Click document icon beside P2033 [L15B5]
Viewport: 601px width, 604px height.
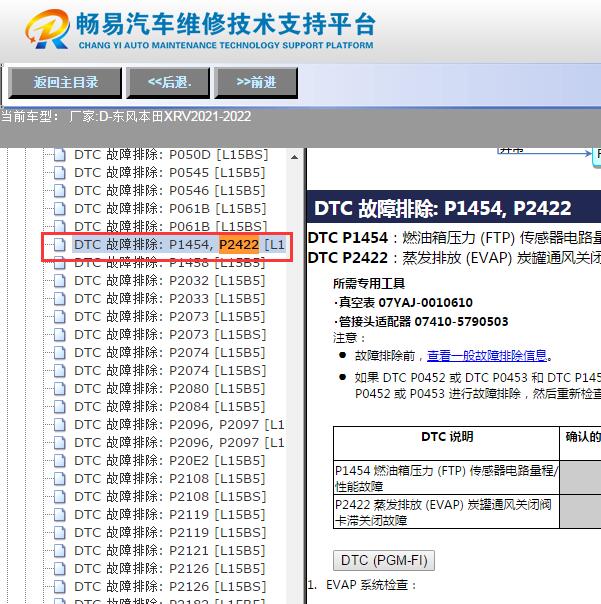pyautogui.click(x=60, y=299)
